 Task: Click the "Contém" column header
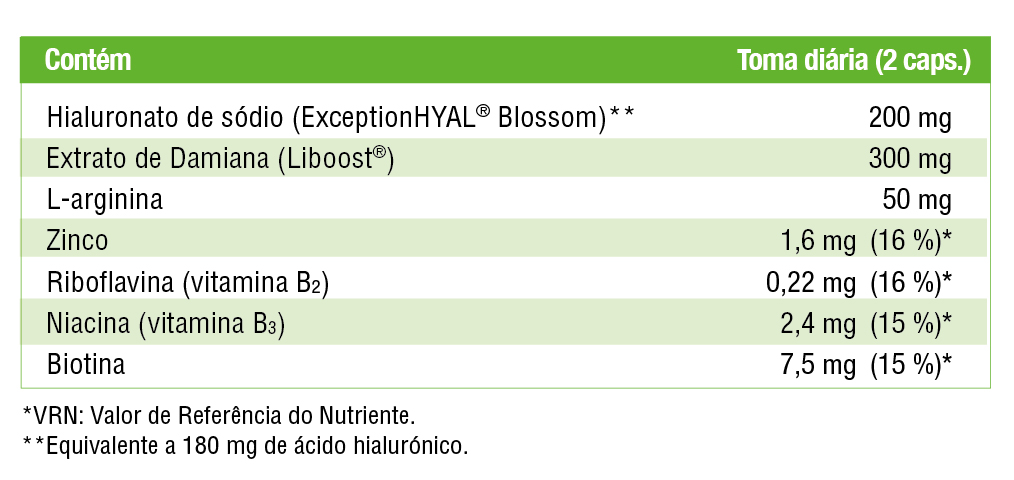pyautogui.click(x=88, y=61)
